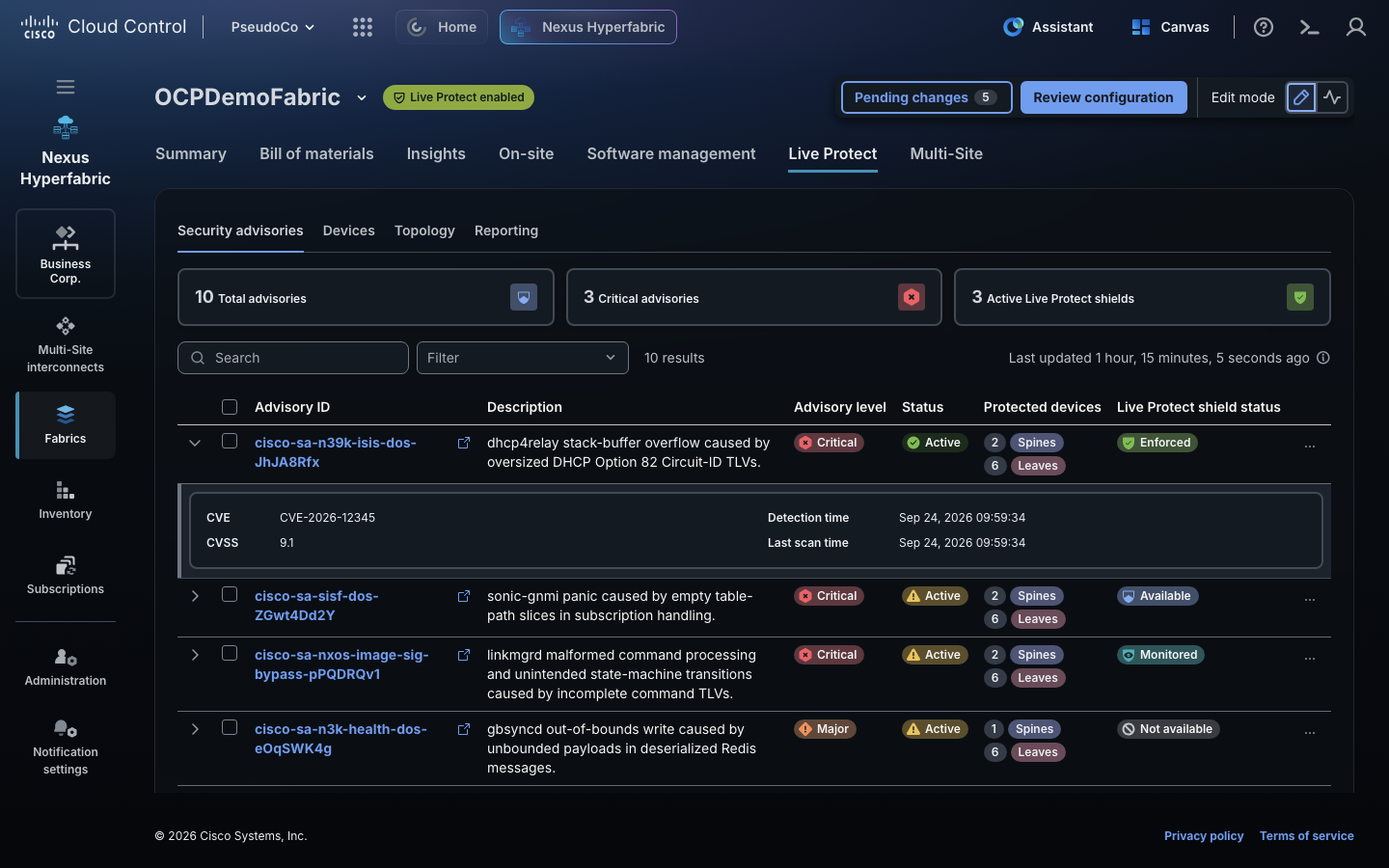The image size is (1389, 868).
Task: Click the advisories Search field
Action: coord(293,358)
